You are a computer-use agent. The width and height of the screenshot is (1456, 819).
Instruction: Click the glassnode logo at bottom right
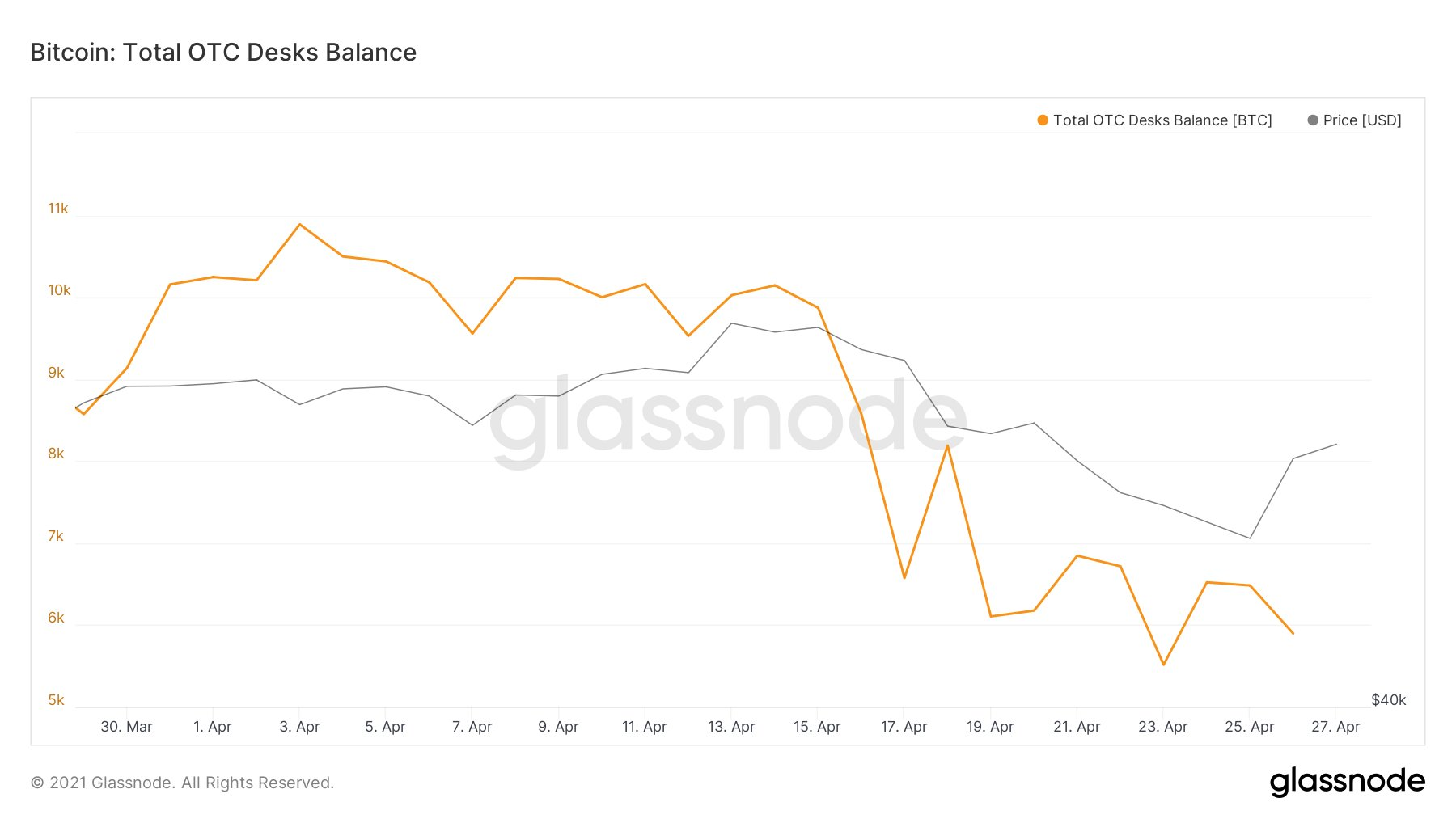click(x=1348, y=782)
